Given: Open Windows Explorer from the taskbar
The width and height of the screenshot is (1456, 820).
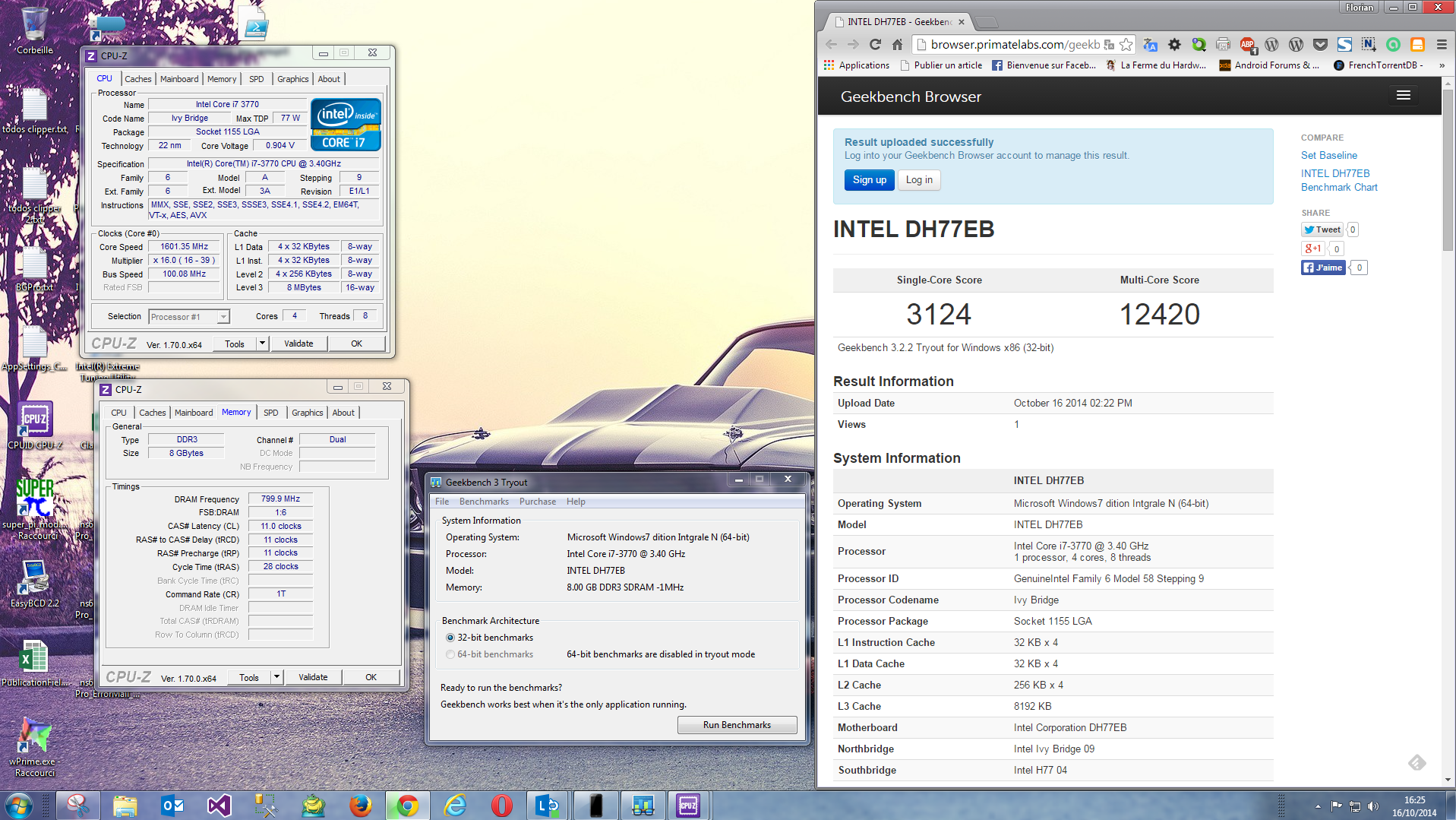Looking at the screenshot, I should [x=125, y=806].
